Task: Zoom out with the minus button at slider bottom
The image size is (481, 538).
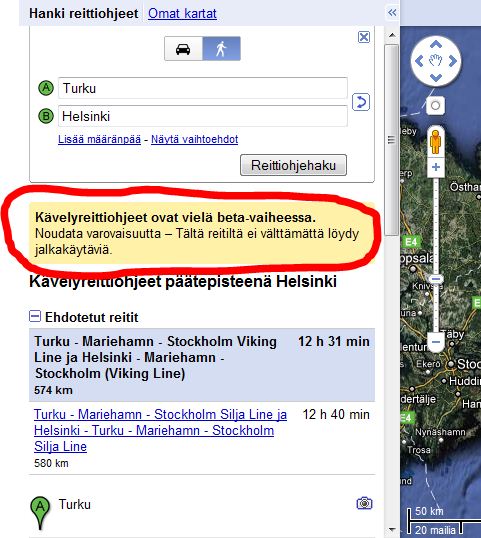Action: [x=436, y=342]
